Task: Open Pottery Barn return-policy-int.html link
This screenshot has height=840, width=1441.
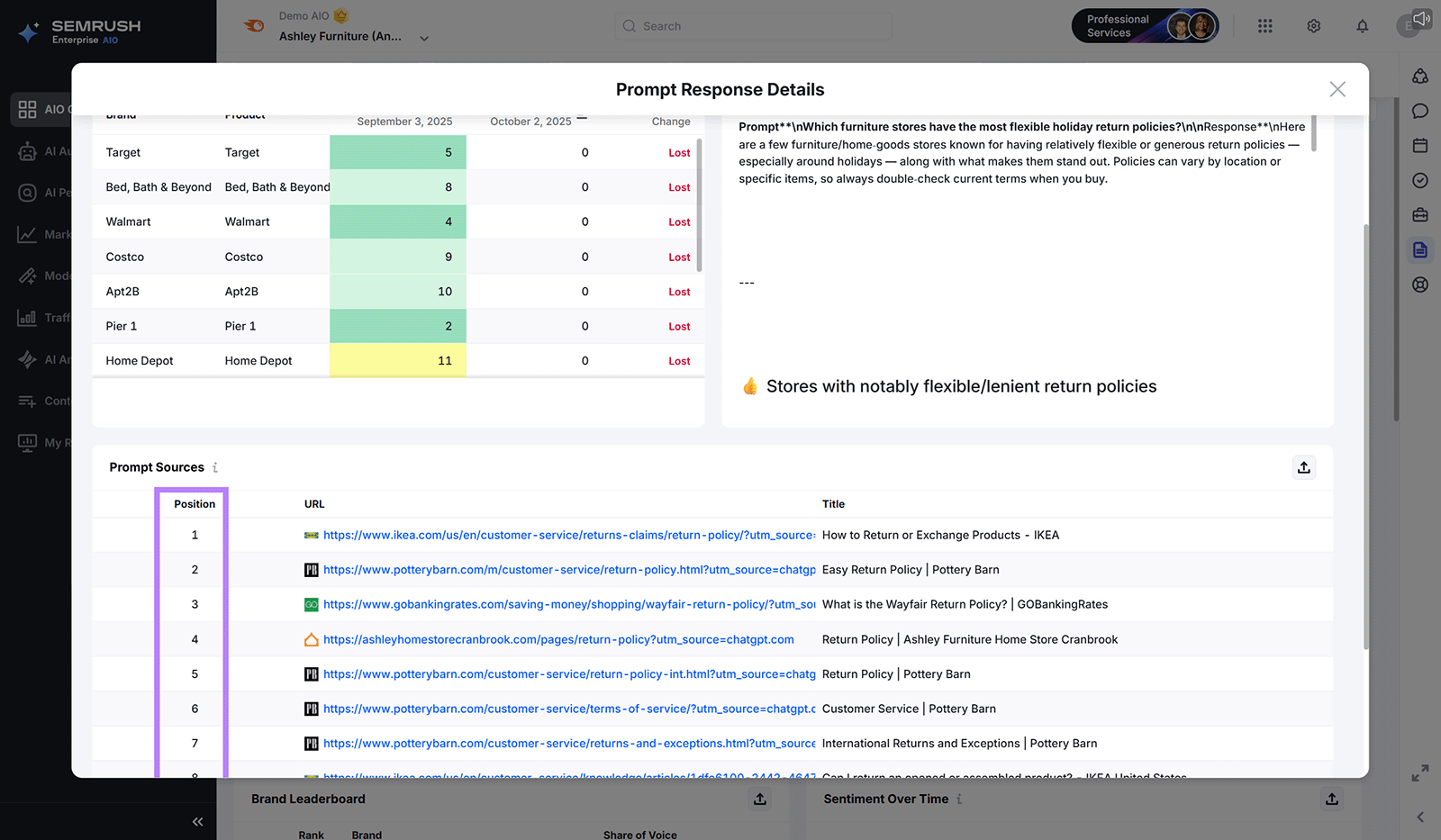Action: click(569, 674)
